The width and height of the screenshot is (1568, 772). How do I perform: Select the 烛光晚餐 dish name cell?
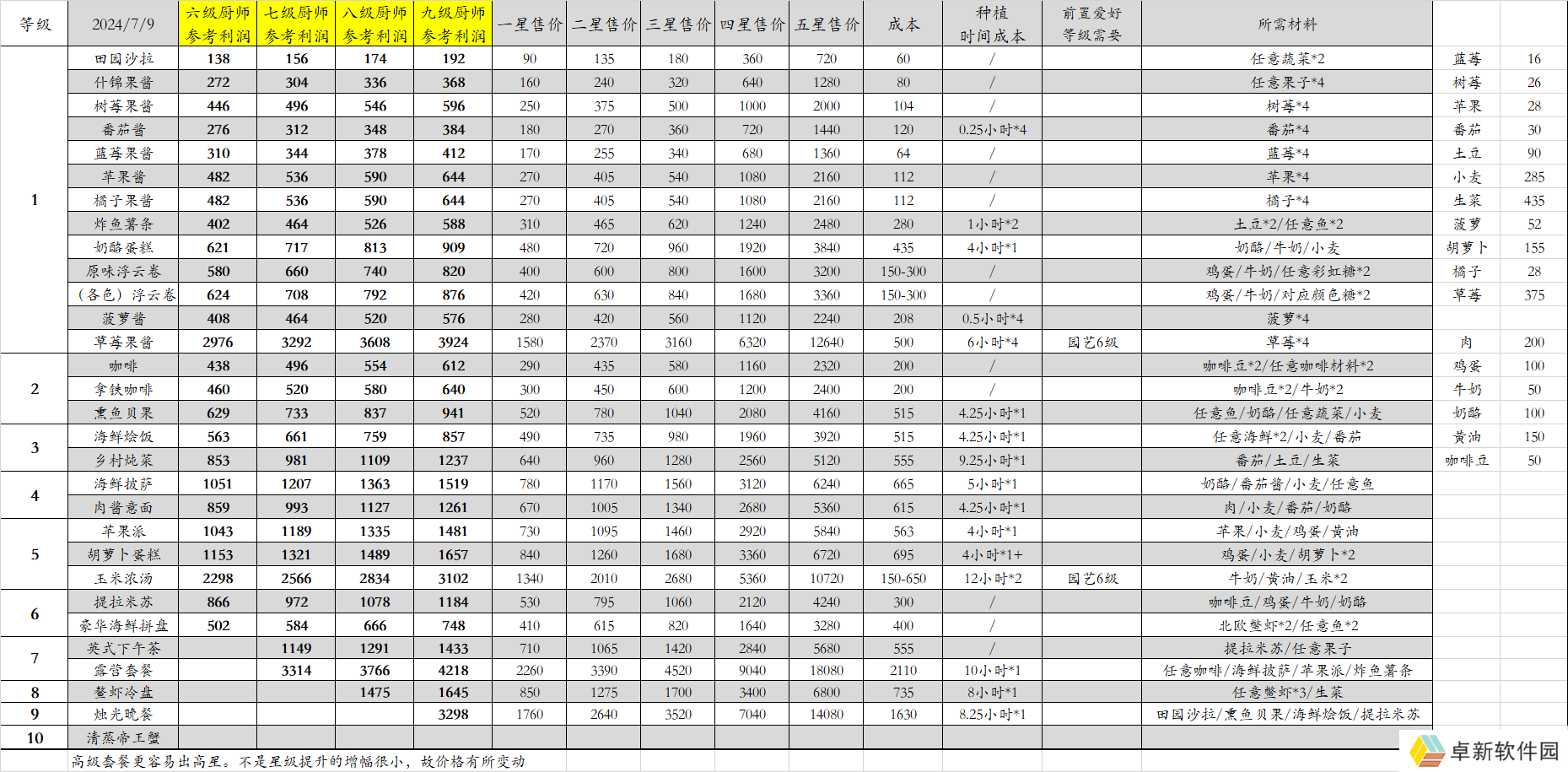pyautogui.click(x=123, y=714)
